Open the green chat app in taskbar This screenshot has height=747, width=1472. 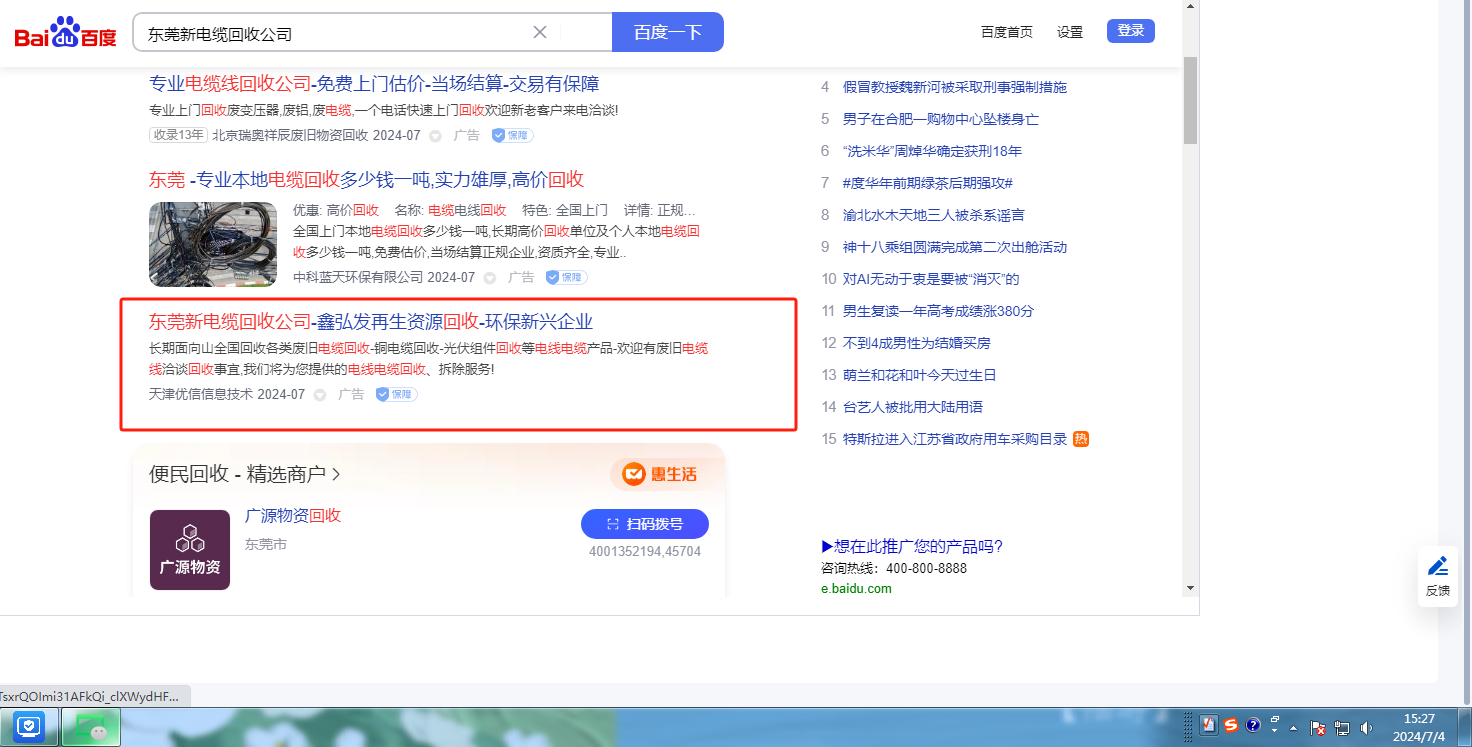[x=91, y=727]
